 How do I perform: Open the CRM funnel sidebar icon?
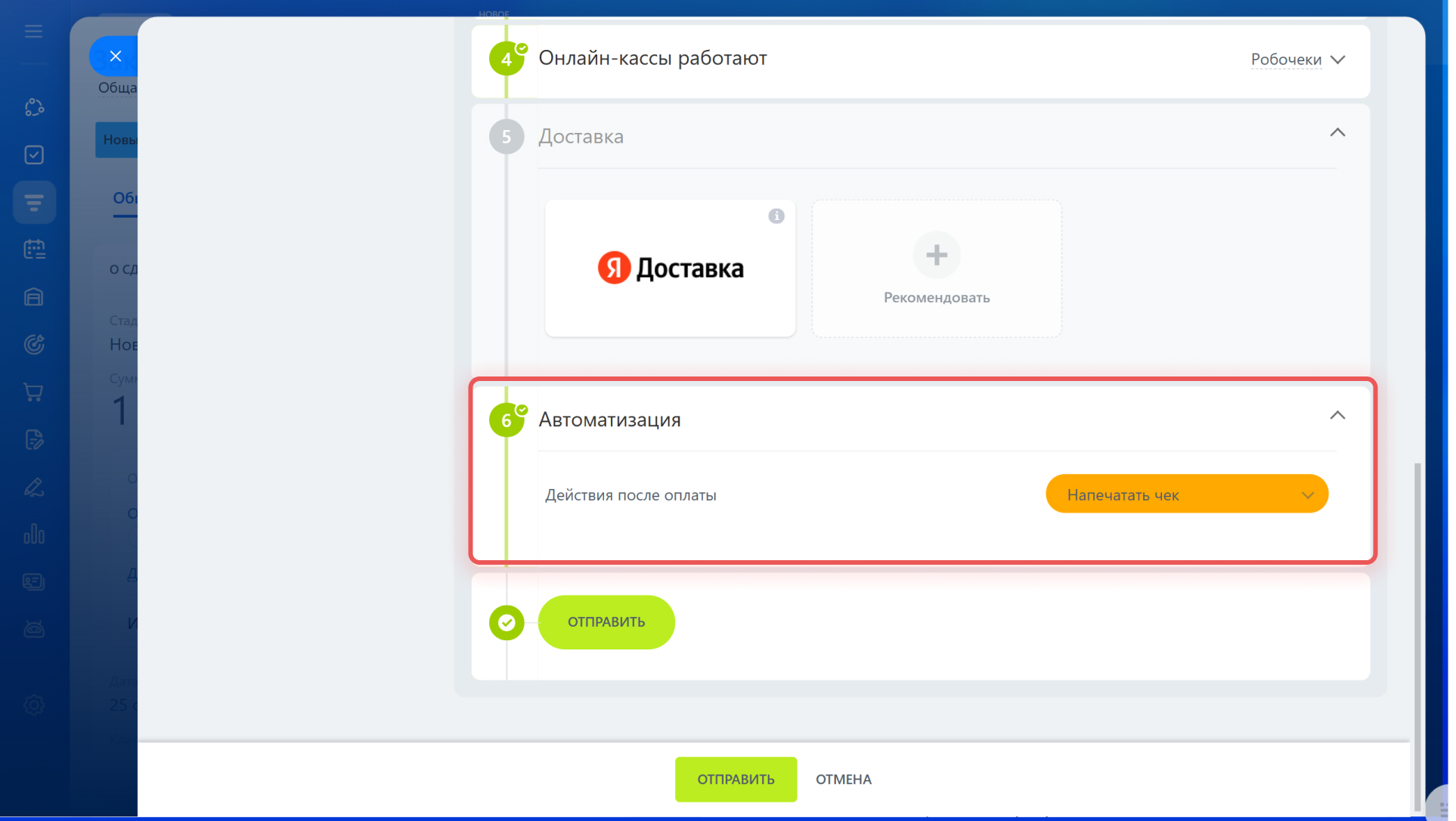(34, 202)
